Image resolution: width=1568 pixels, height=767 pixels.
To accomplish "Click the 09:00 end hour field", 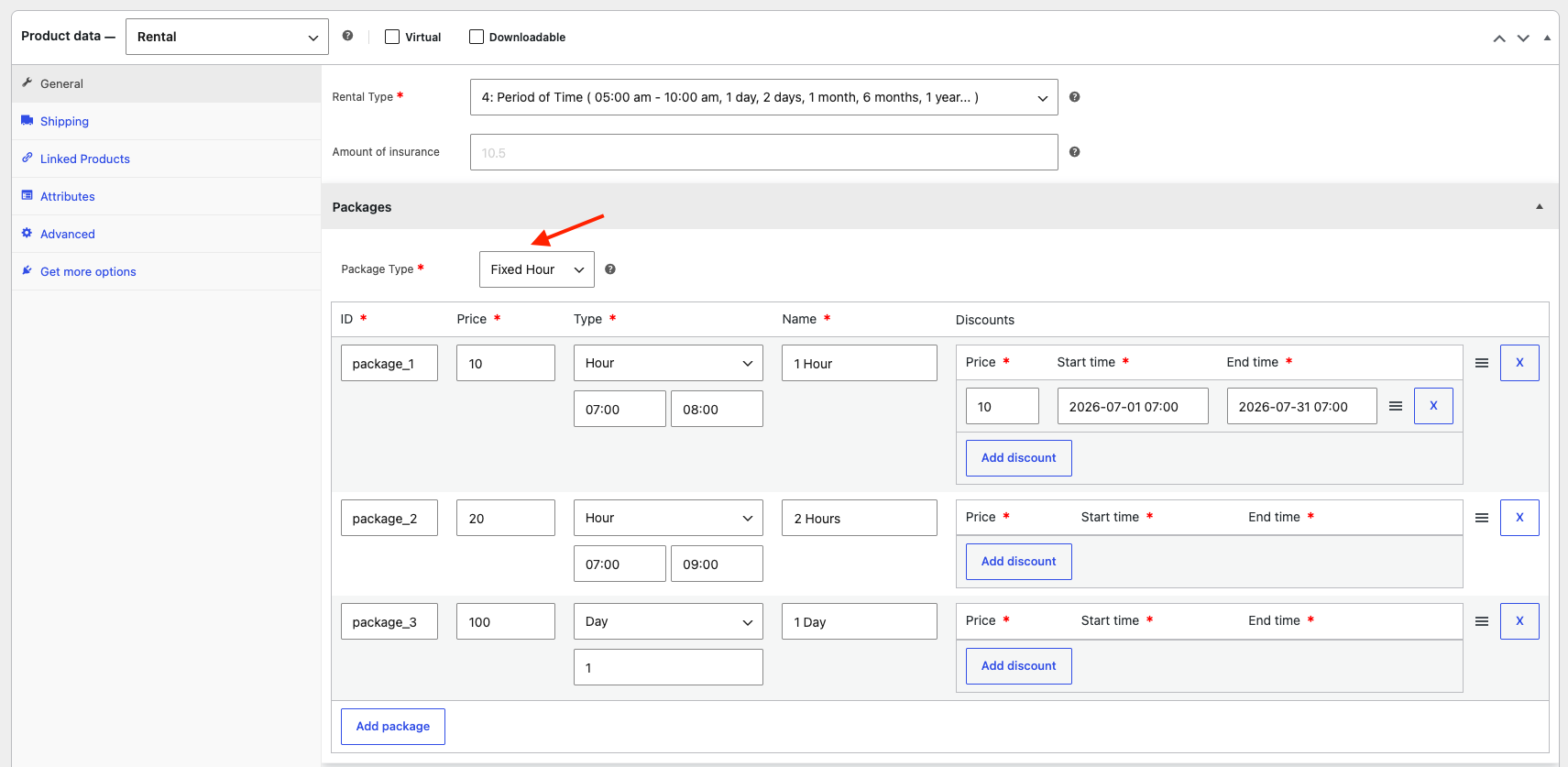I will tap(717, 564).
